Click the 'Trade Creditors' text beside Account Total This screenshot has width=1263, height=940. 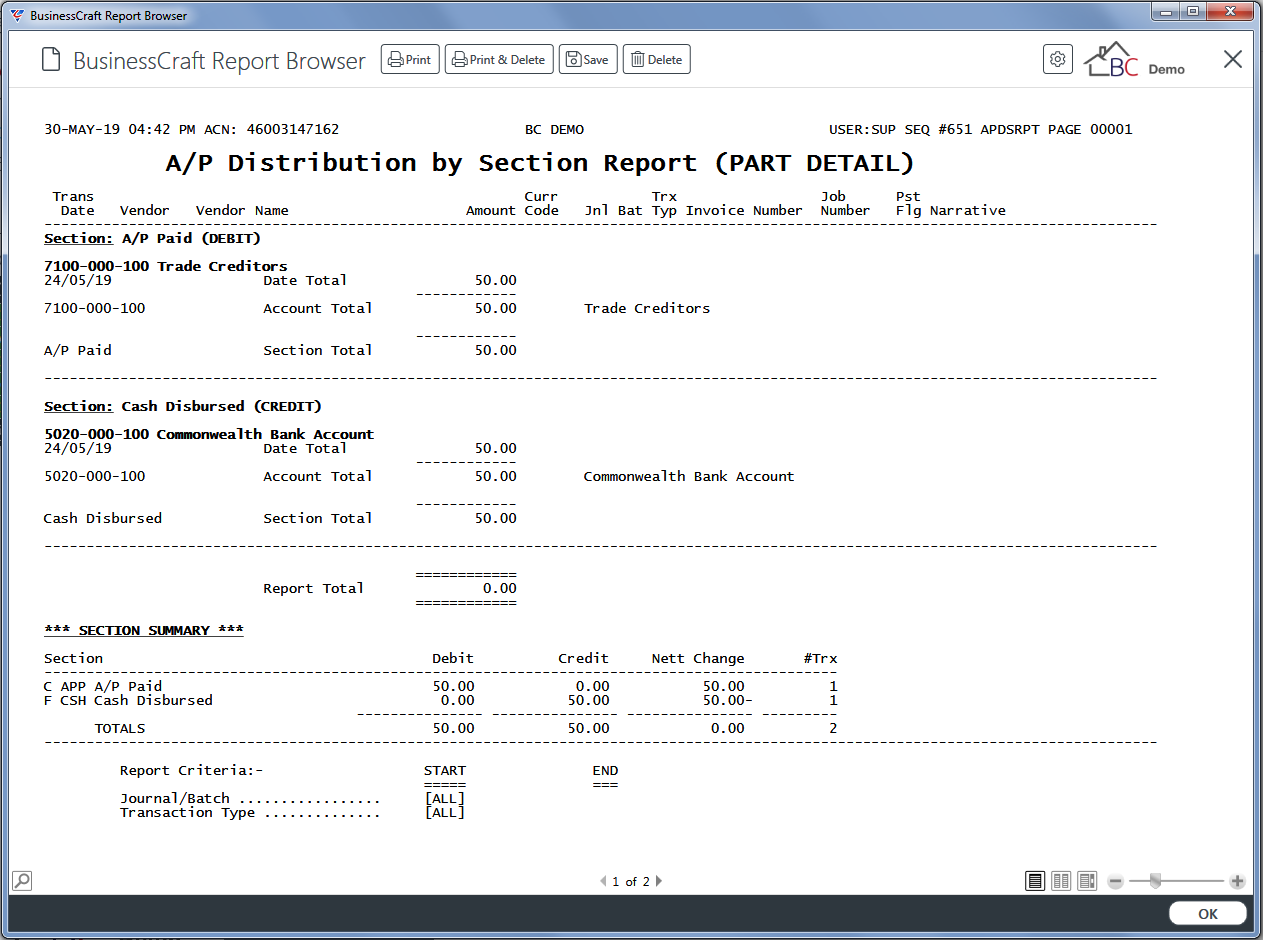[x=647, y=308]
